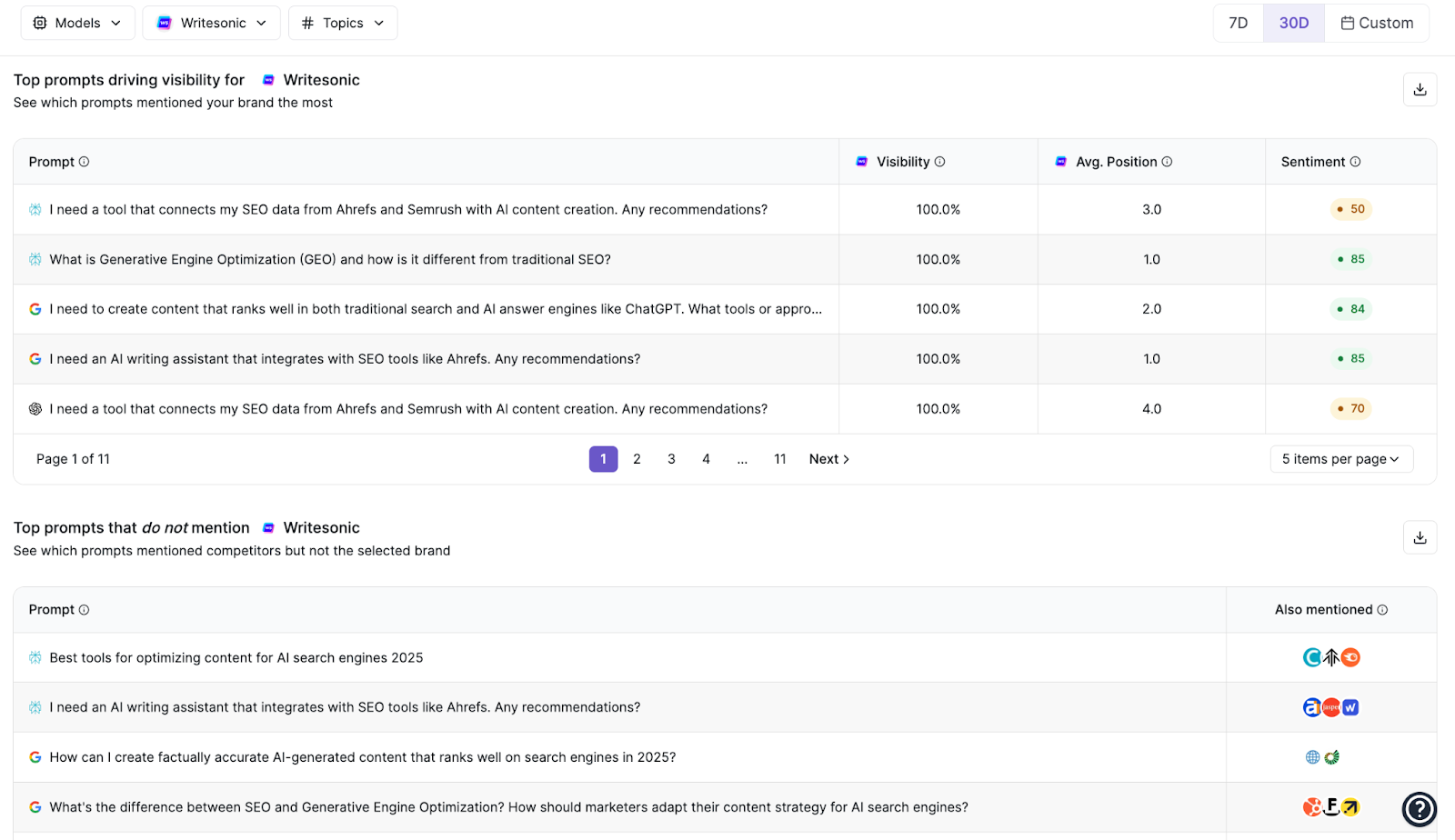Go to page 3 of results
1455x840 pixels.
click(x=671, y=459)
